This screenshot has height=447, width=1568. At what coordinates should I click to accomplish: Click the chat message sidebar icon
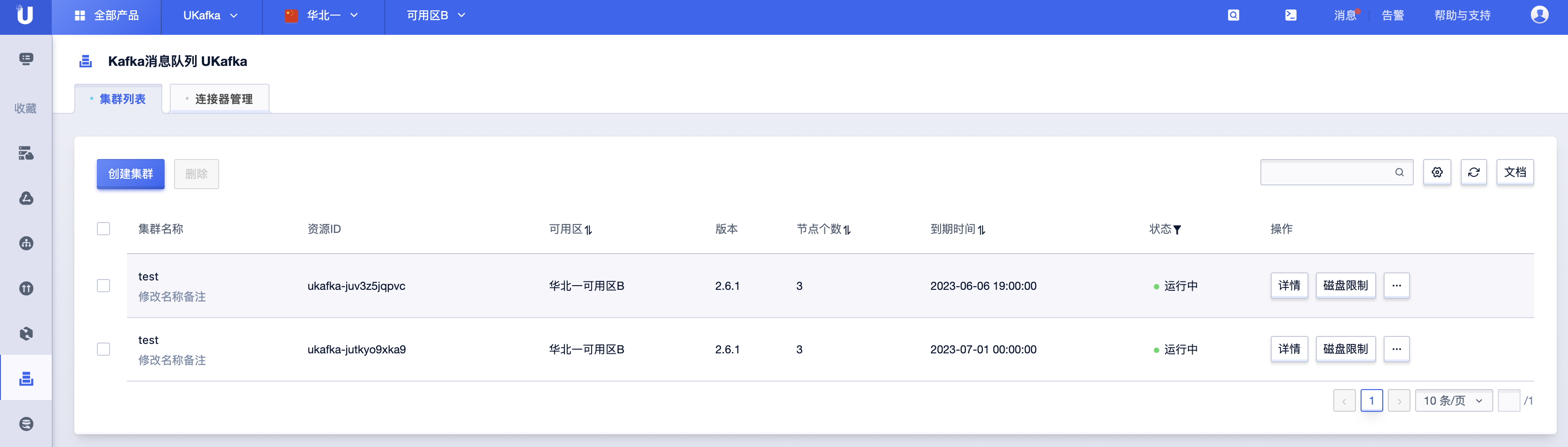[26, 58]
